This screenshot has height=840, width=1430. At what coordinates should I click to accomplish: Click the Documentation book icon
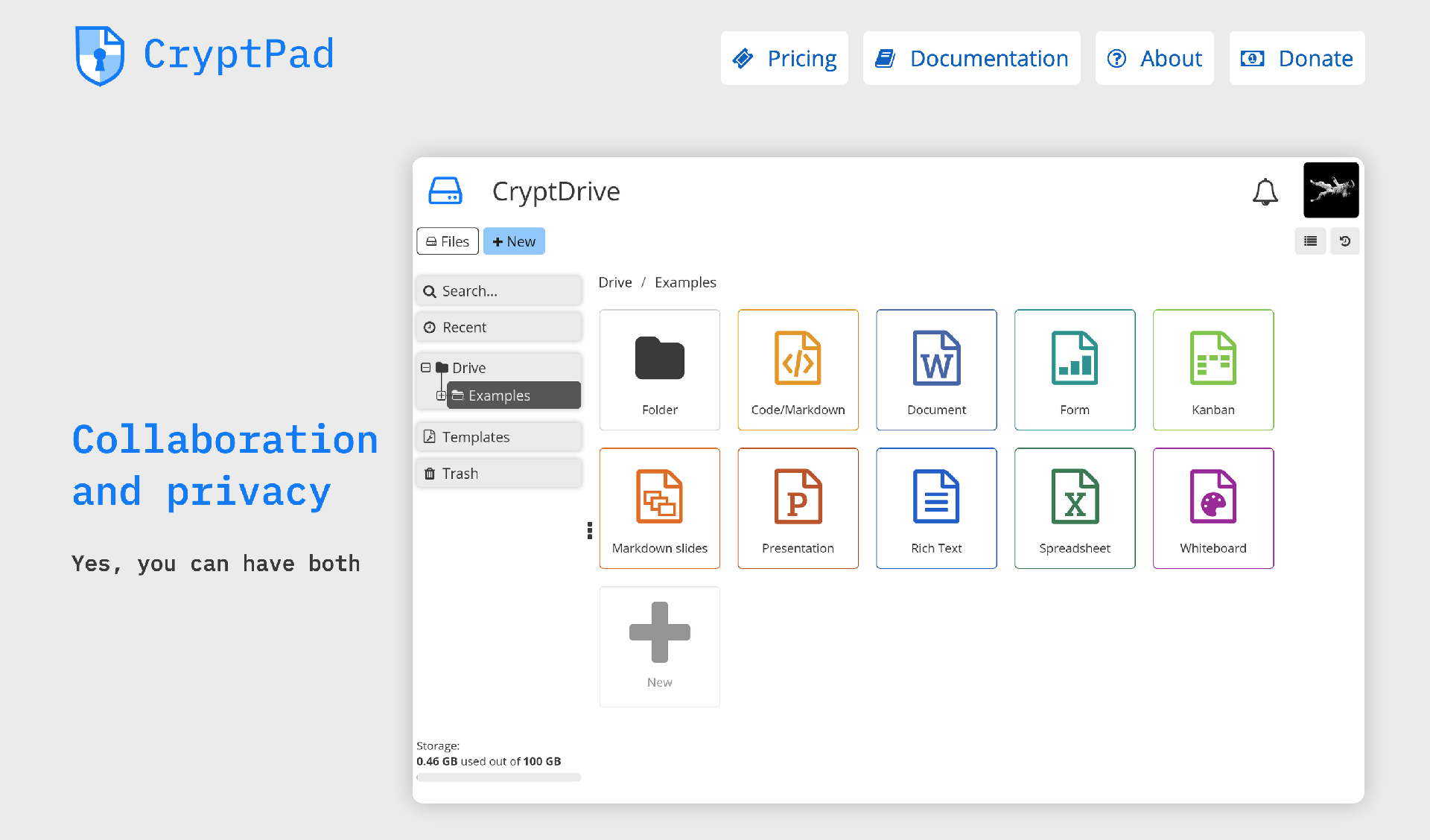pyautogui.click(x=885, y=58)
